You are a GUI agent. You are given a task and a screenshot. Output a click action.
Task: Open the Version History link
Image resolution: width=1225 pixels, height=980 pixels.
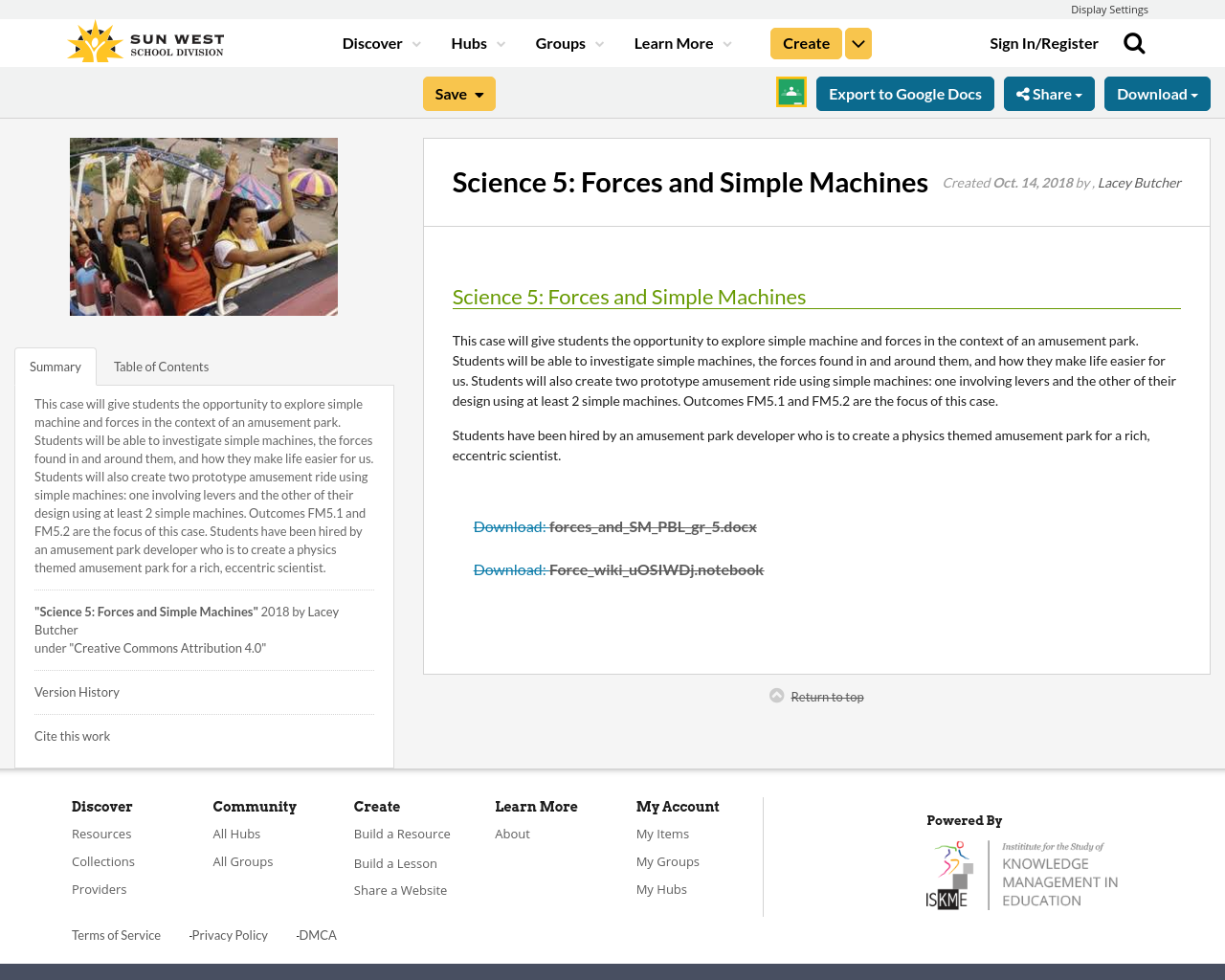pyautogui.click(x=77, y=690)
